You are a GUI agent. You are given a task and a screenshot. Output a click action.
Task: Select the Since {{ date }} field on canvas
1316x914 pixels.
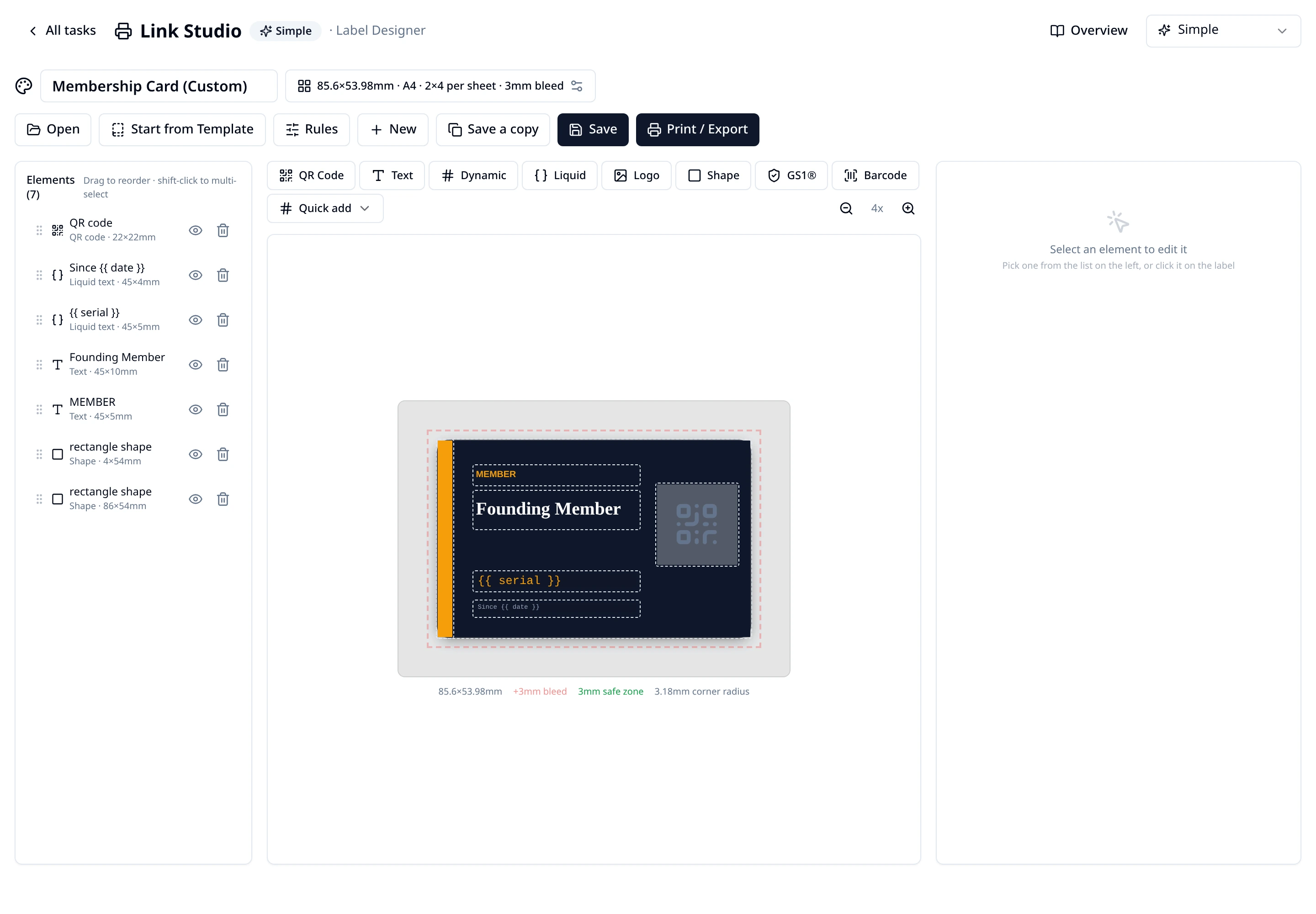[x=556, y=608]
